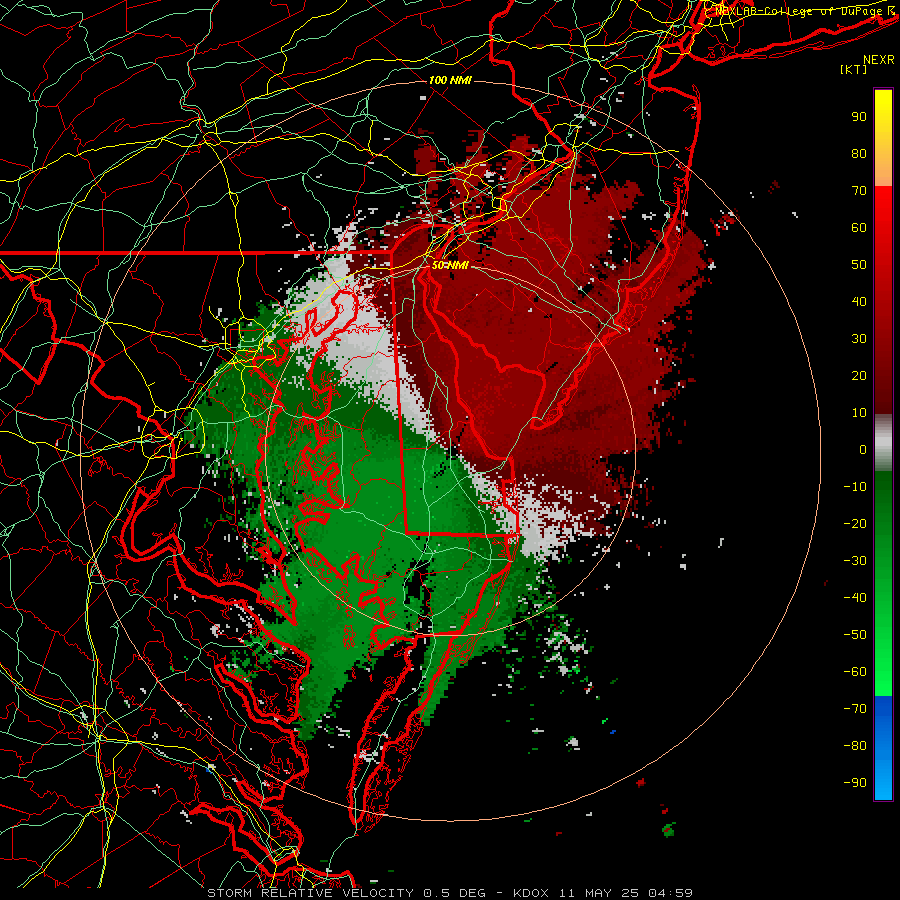Click the -80 value on velocity scale
The height and width of the screenshot is (900, 900).
pos(855,746)
